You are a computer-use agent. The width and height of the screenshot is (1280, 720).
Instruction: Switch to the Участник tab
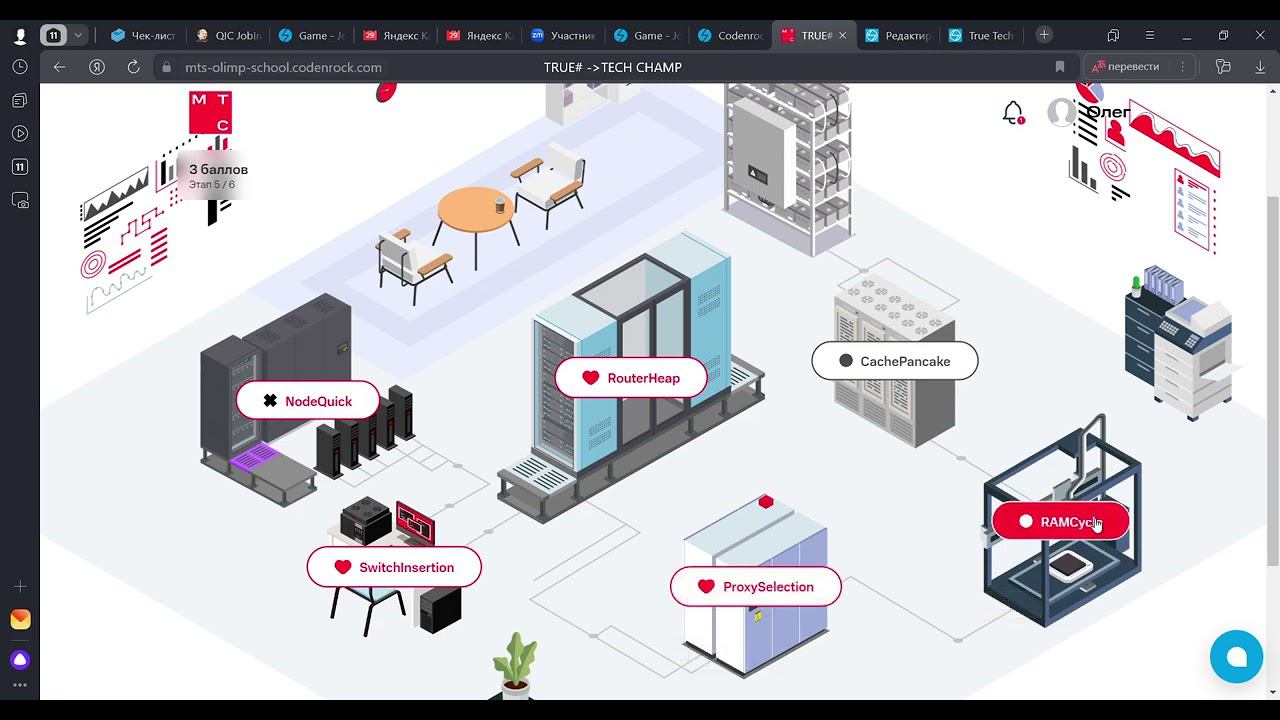pyautogui.click(x=563, y=35)
